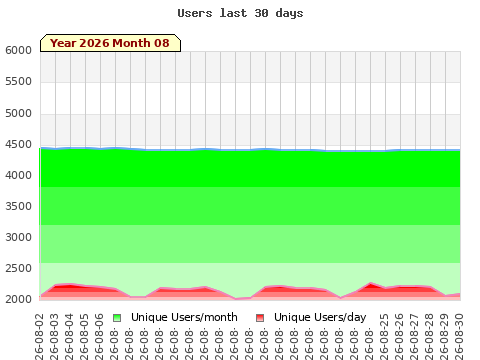Click the 2500 y-axis label
This screenshot has height=360, width=480.
point(18,268)
